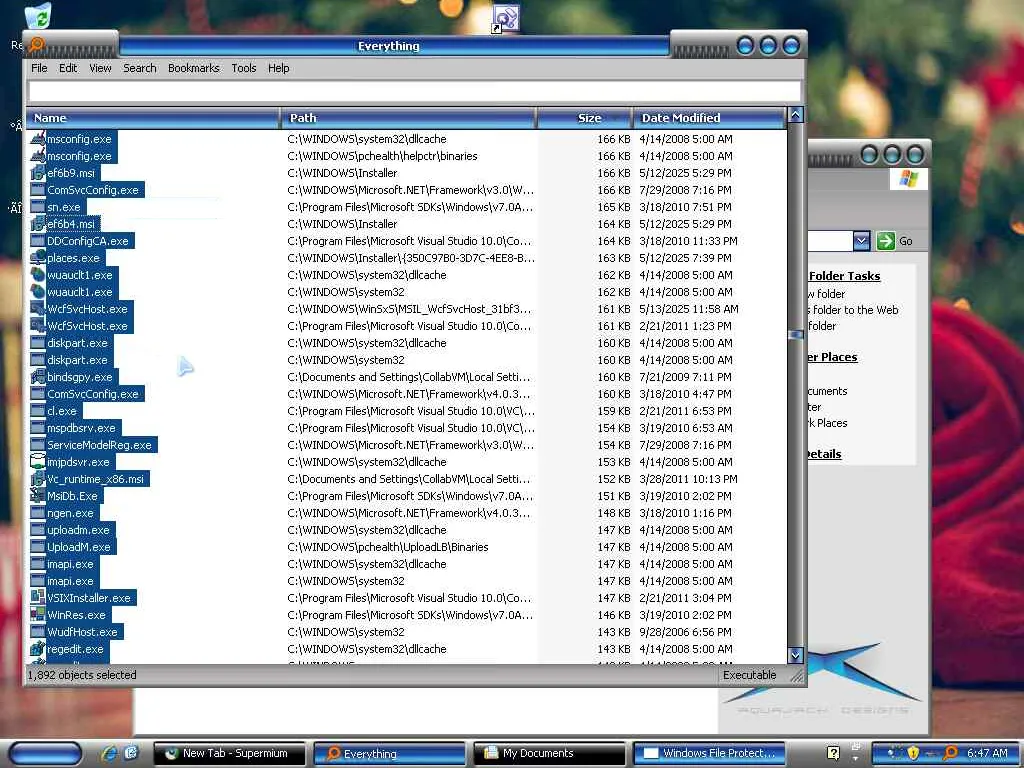
Task: Click ef6b9.msi installer icon
Action: pyautogui.click(x=37, y=173)
